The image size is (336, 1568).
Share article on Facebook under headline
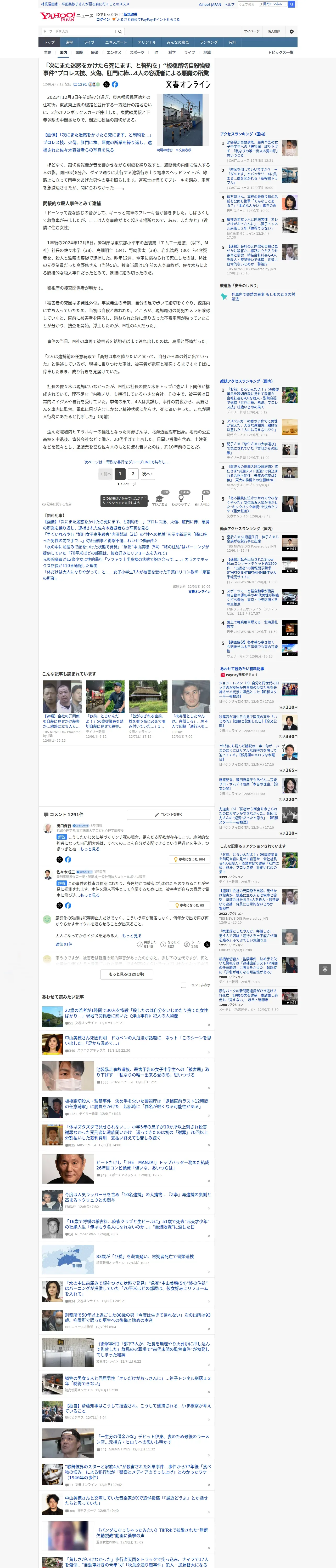pyautogui.click(x=115, y=85)
